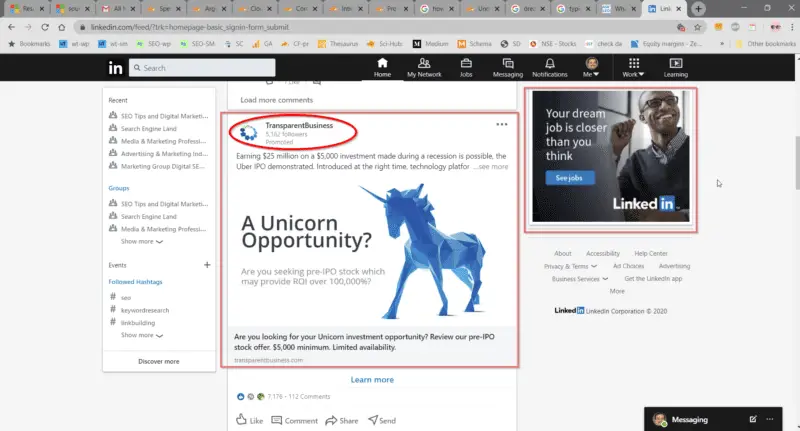The image size is (800, 431).
Task: Open the unicorn ad image
Action: pyautogui.click(x=371, y=250)
